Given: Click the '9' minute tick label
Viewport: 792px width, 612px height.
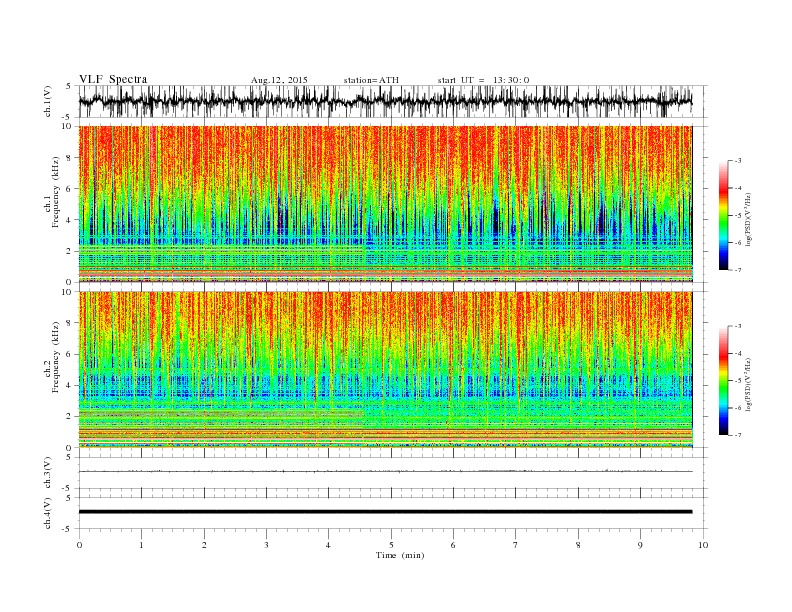Looking at the screenshot, I should (x=640, y=545).
